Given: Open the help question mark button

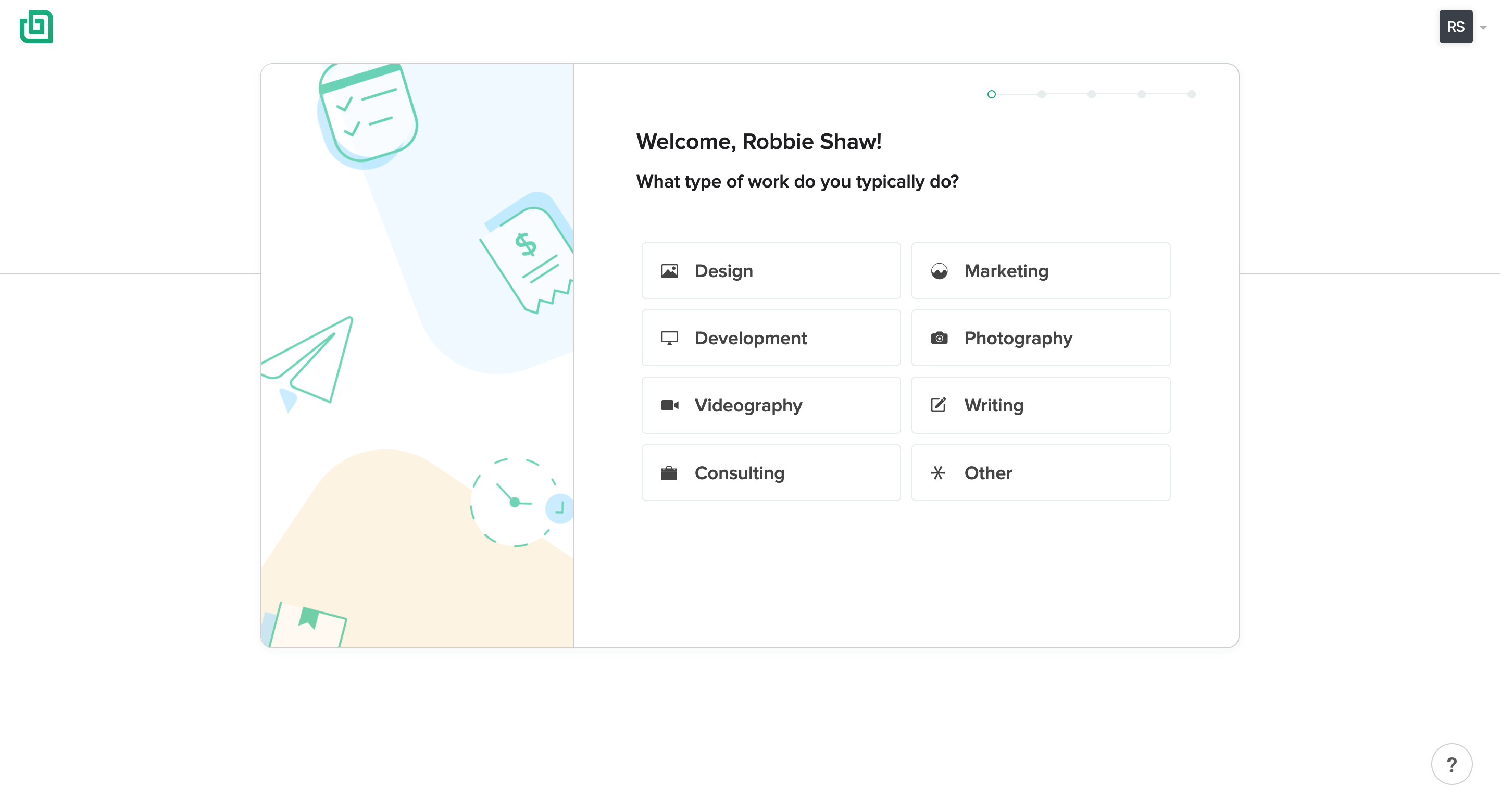Looking at the screenshot, I should [1451, 764].
